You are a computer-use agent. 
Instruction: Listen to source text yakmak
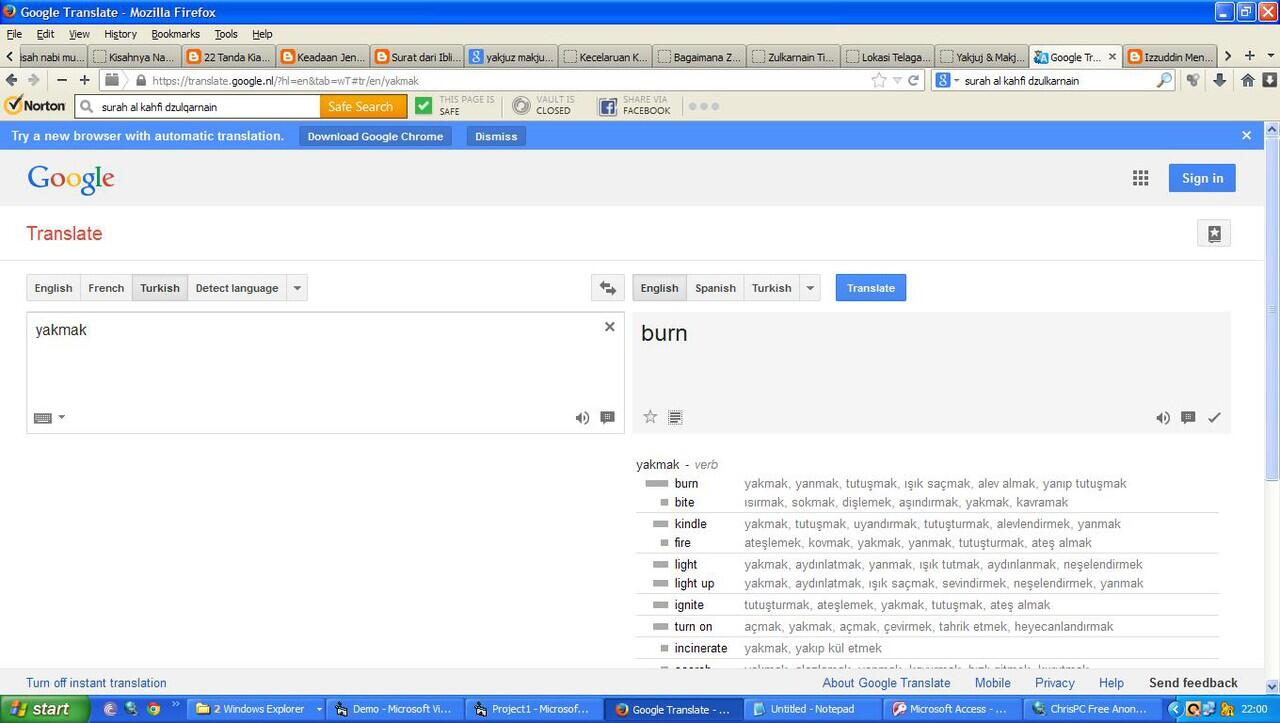tap(582, 418)
